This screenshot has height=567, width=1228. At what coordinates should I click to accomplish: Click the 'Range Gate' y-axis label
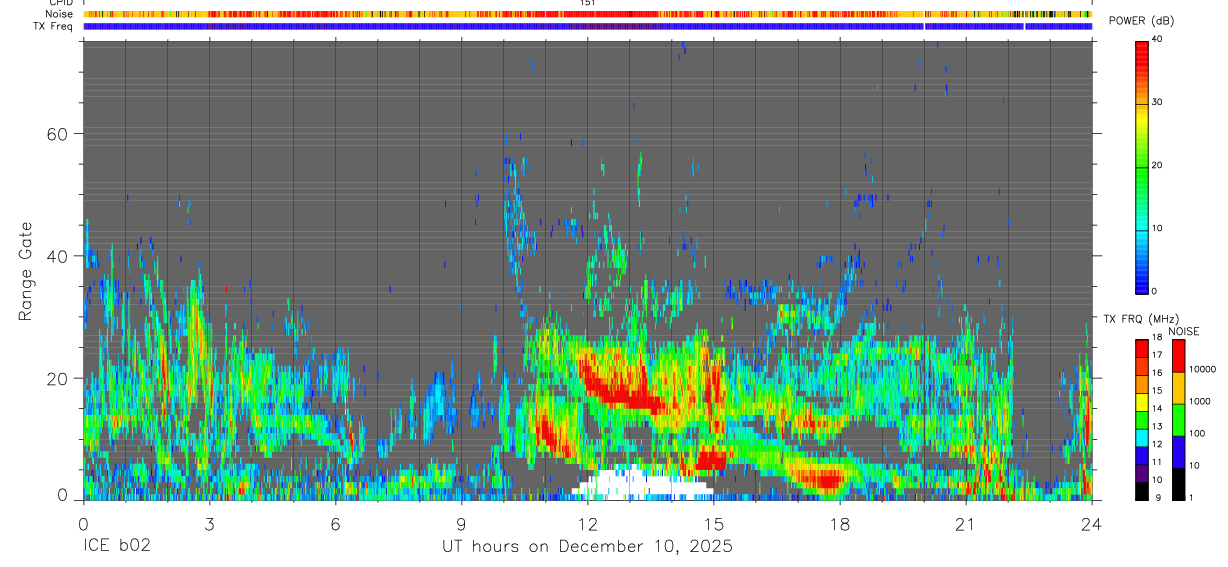tap(26, 271)
